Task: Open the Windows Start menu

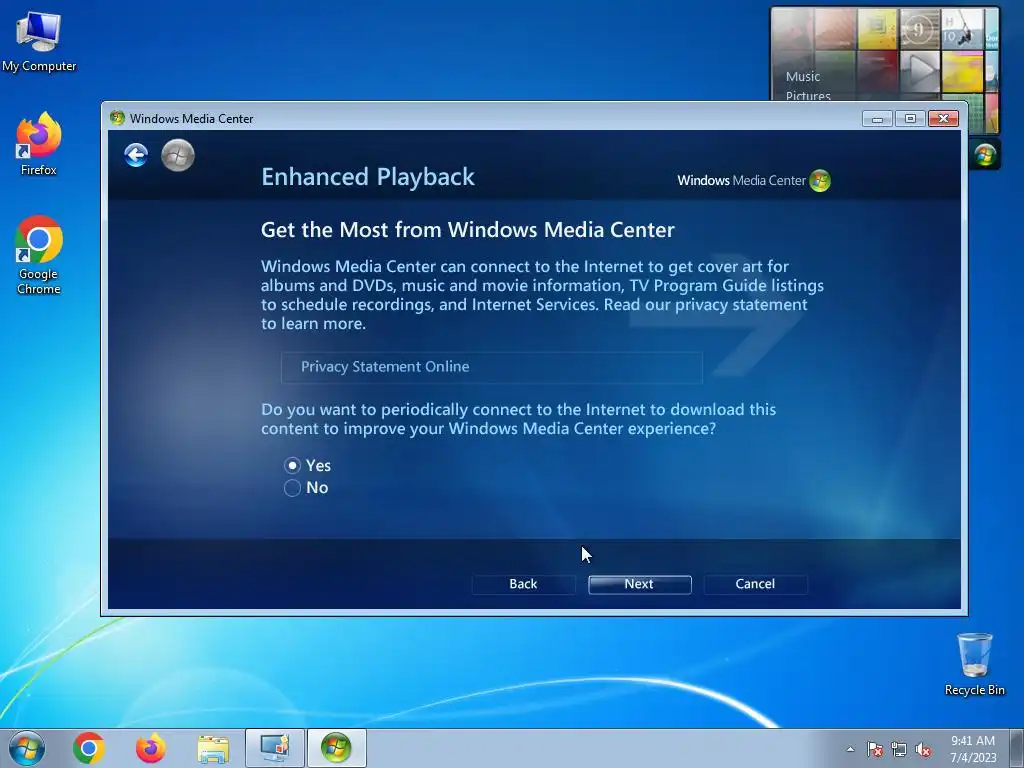Action: pyautogui.click(x=27, y=748)
